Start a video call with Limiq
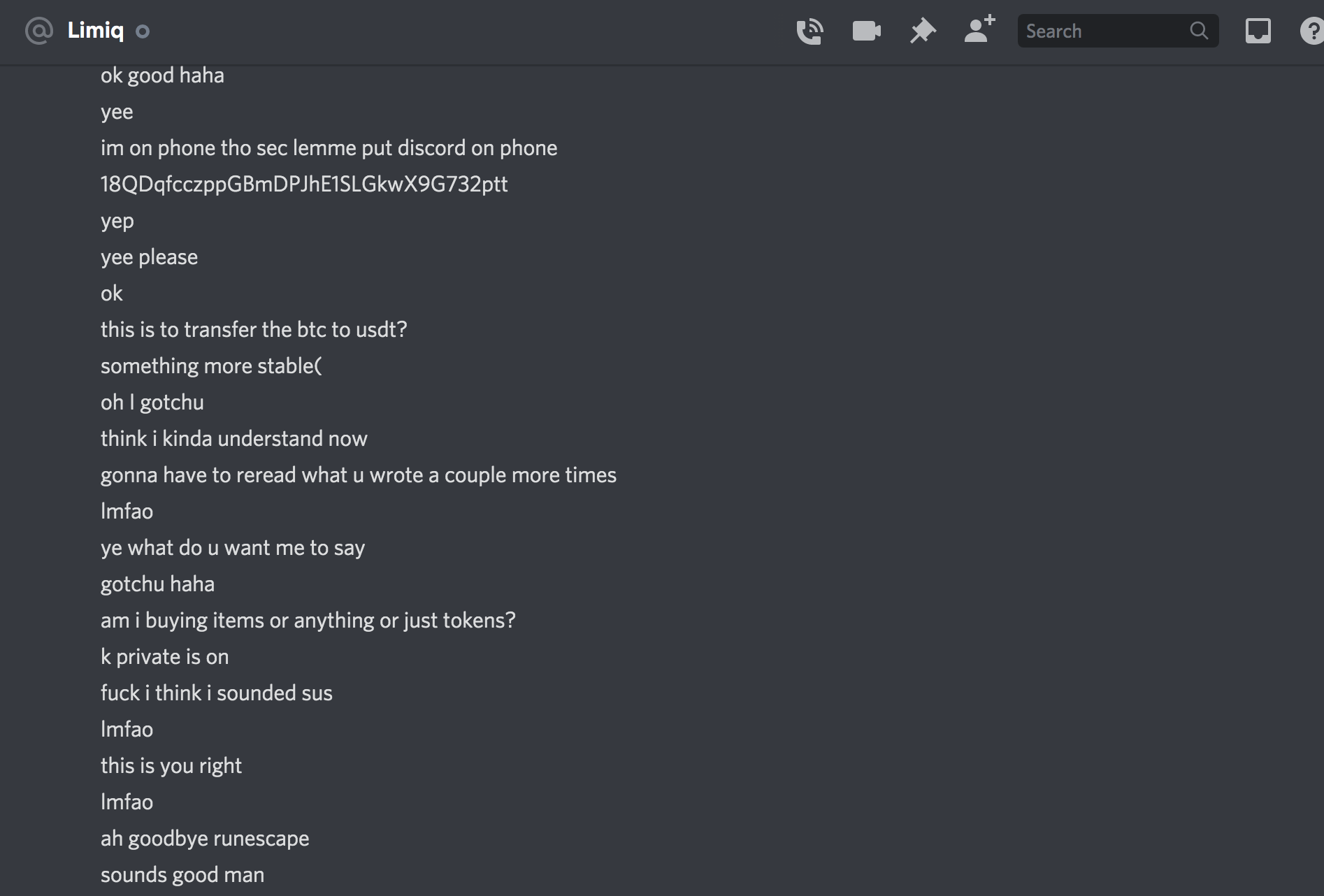1324x896 pixels. tap(866, 31)
